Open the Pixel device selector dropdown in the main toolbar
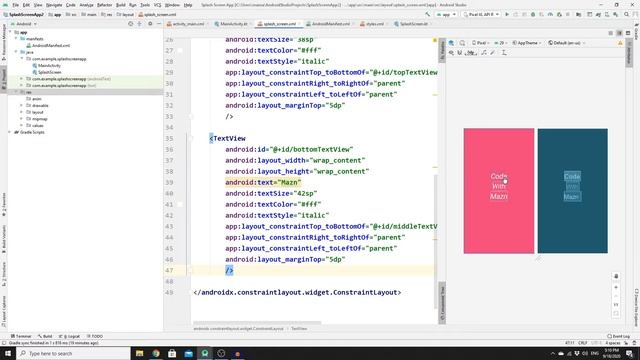This screenshot has height=360, width=640. (481, 15)
